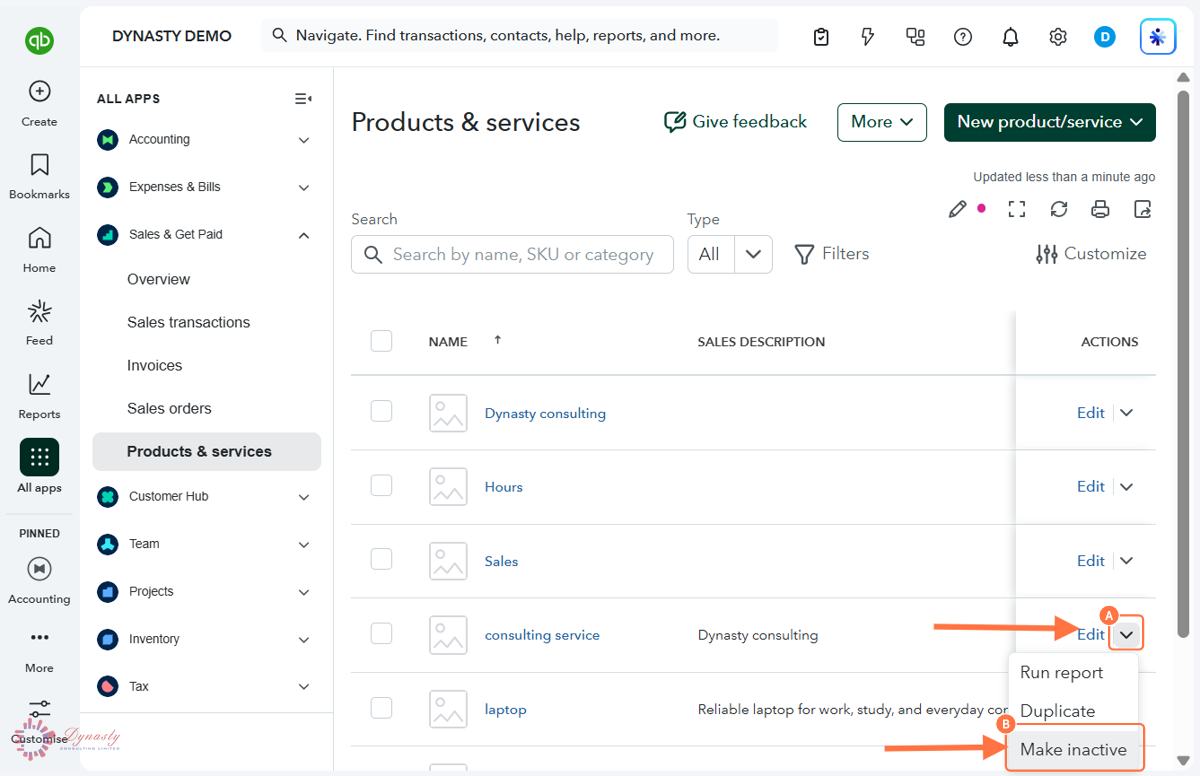Open Customize columns settings
Viewport: 1200px width, 776px height.
click(1091, 254)
